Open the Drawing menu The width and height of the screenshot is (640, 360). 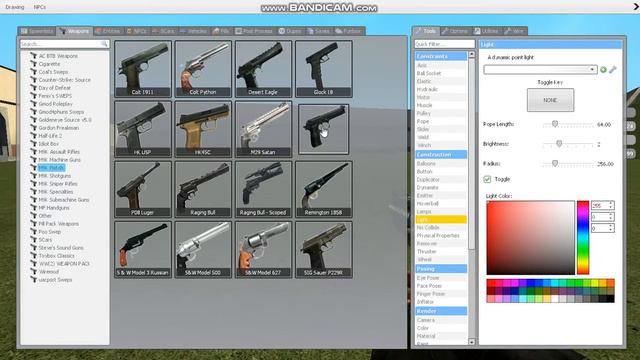[15, 7]
